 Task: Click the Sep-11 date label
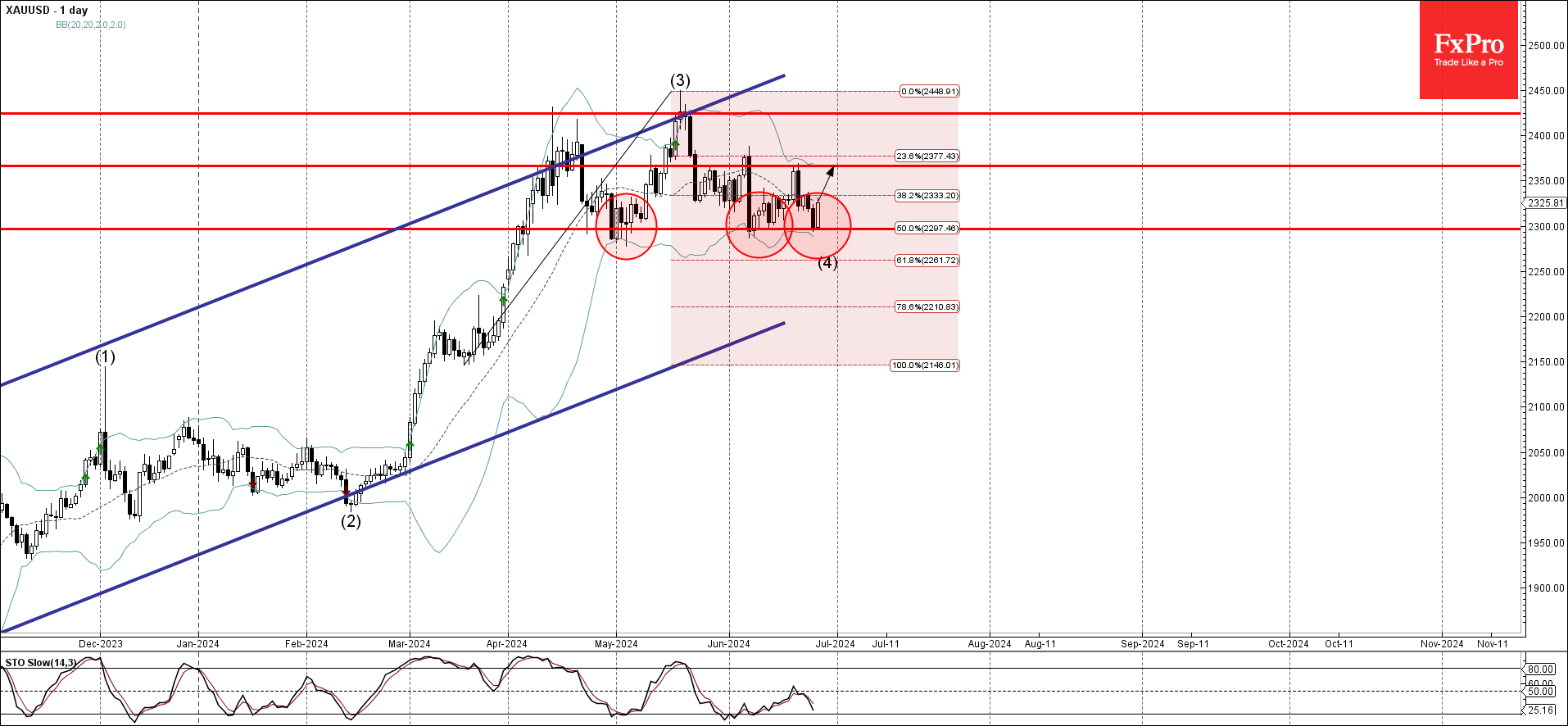click(x=1194, y=644)
